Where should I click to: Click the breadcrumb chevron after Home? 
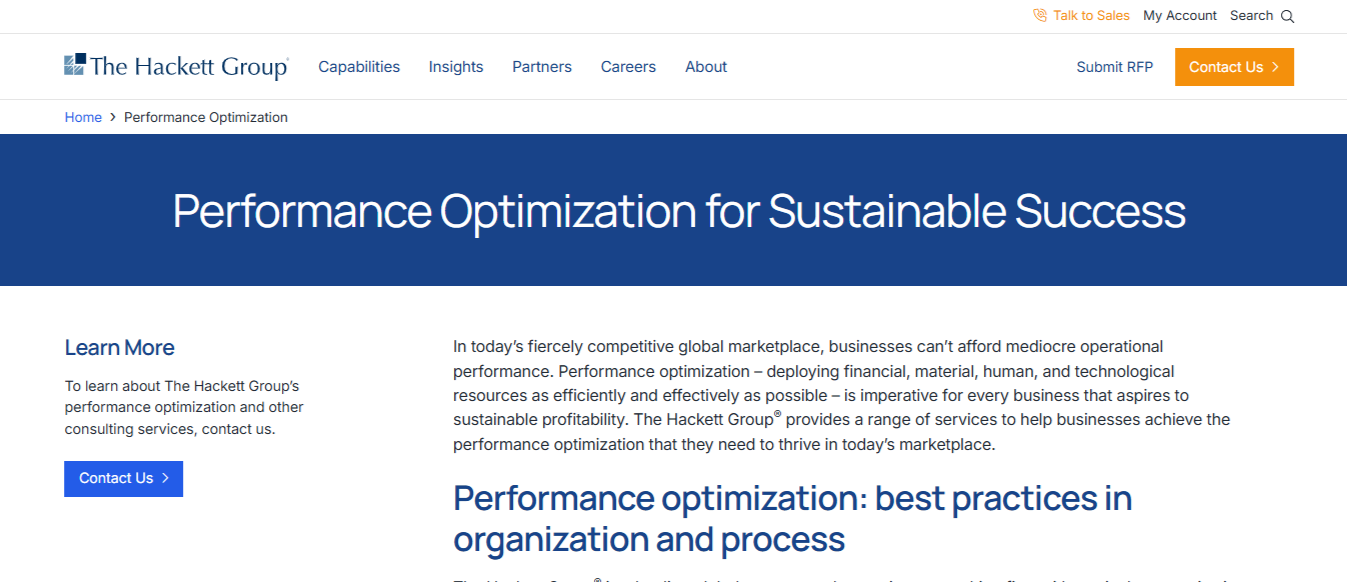pyautogui.click(x=113, y=118)
